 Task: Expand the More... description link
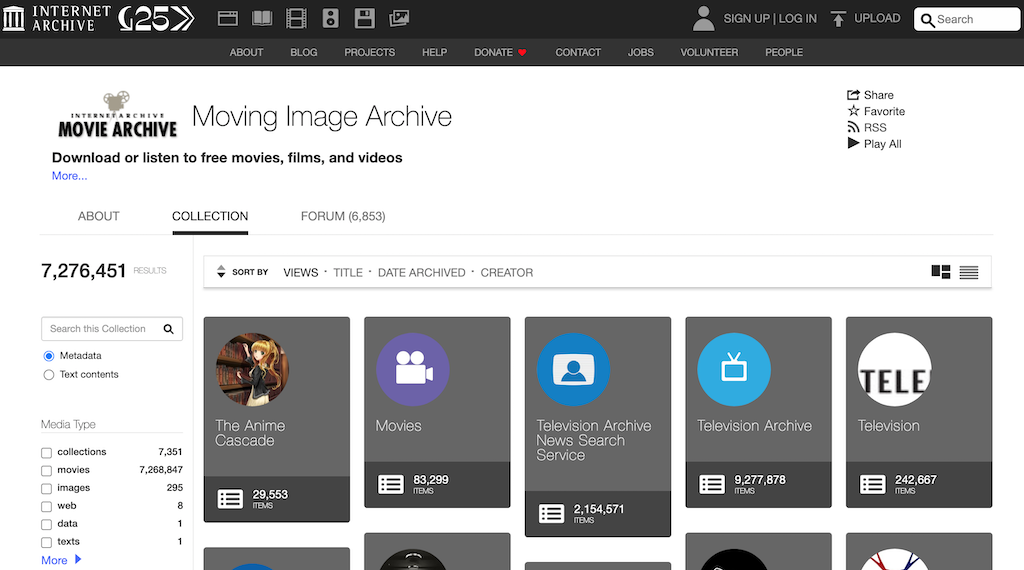(x=69, y=176)
